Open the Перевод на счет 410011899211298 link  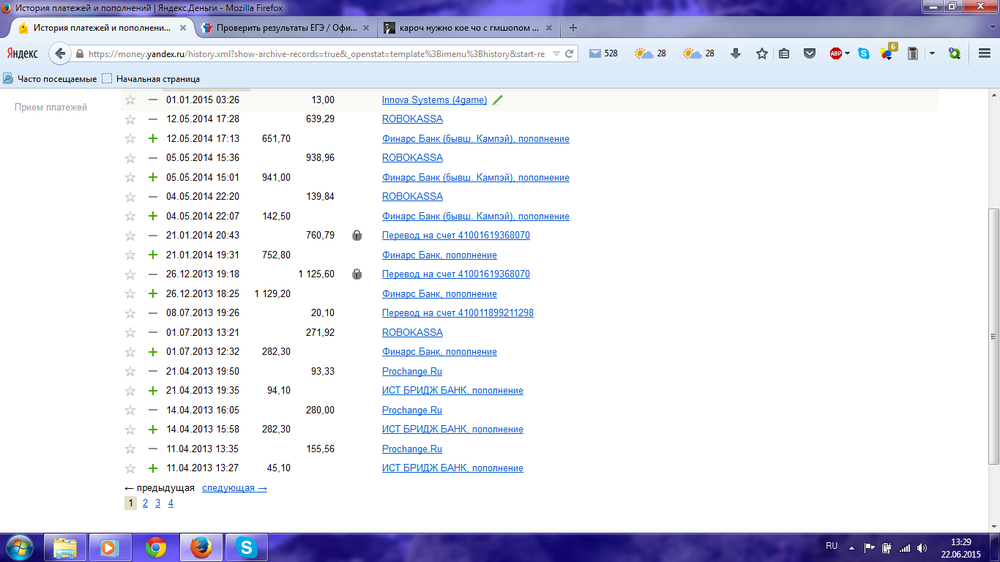click(x=457, y=313)
